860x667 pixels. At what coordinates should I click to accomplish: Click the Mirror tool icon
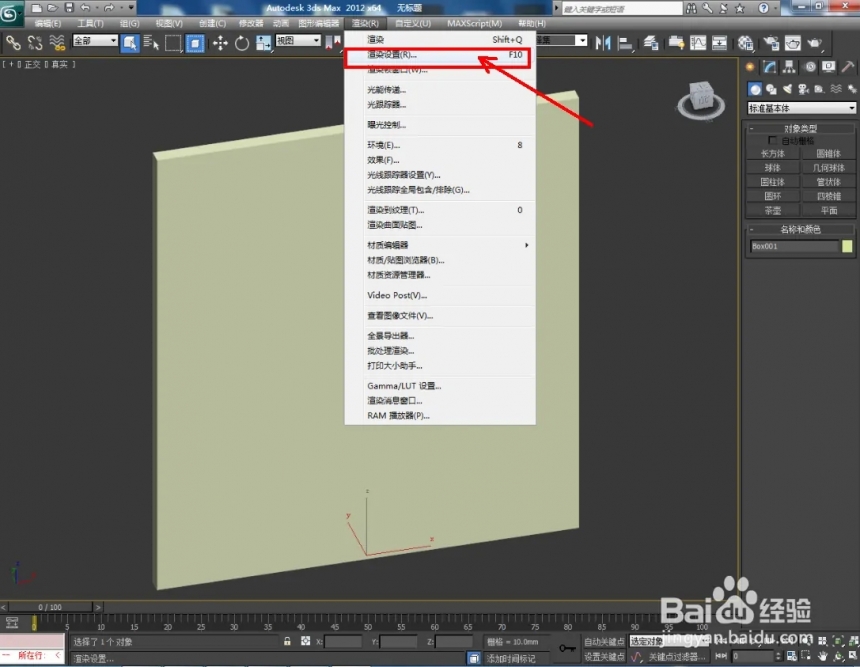click(603, 43)
